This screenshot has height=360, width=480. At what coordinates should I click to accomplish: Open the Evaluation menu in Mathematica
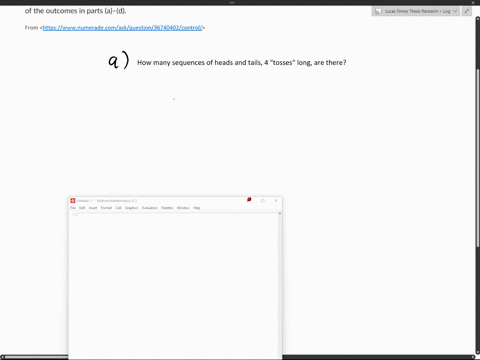pyautogui.click(x=150, y=208)
